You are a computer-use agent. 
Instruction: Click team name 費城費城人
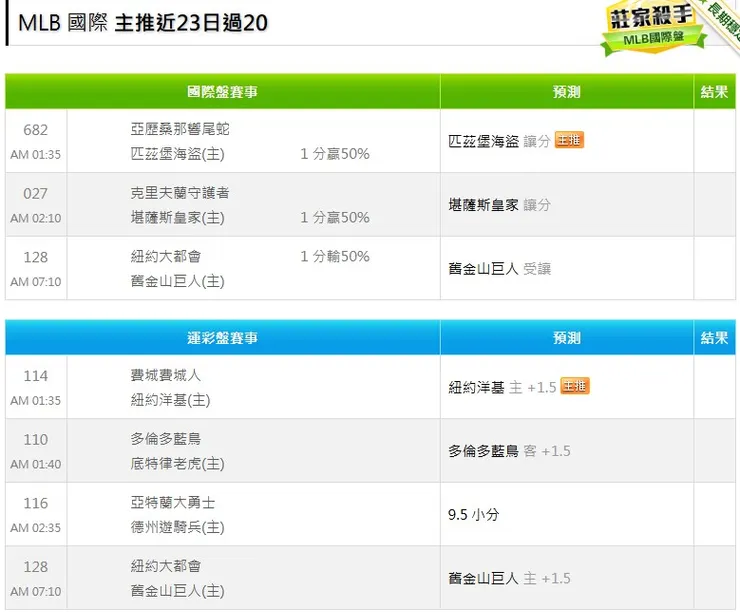click(x=166, y=375)
